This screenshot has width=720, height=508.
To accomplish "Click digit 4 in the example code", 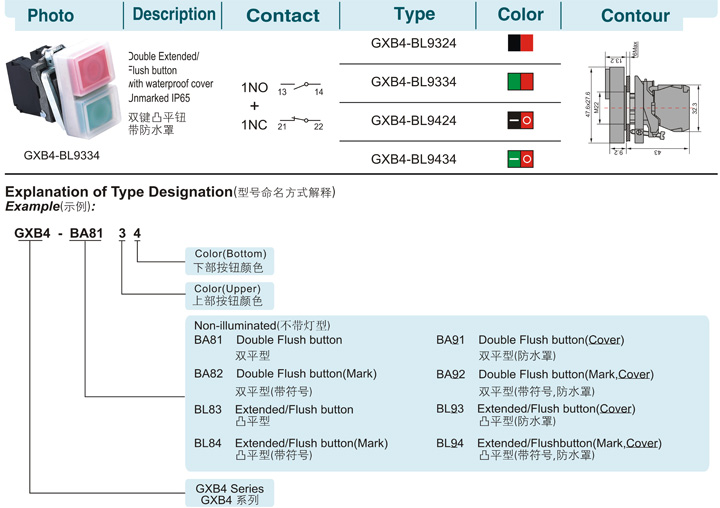I will (137, 233).
